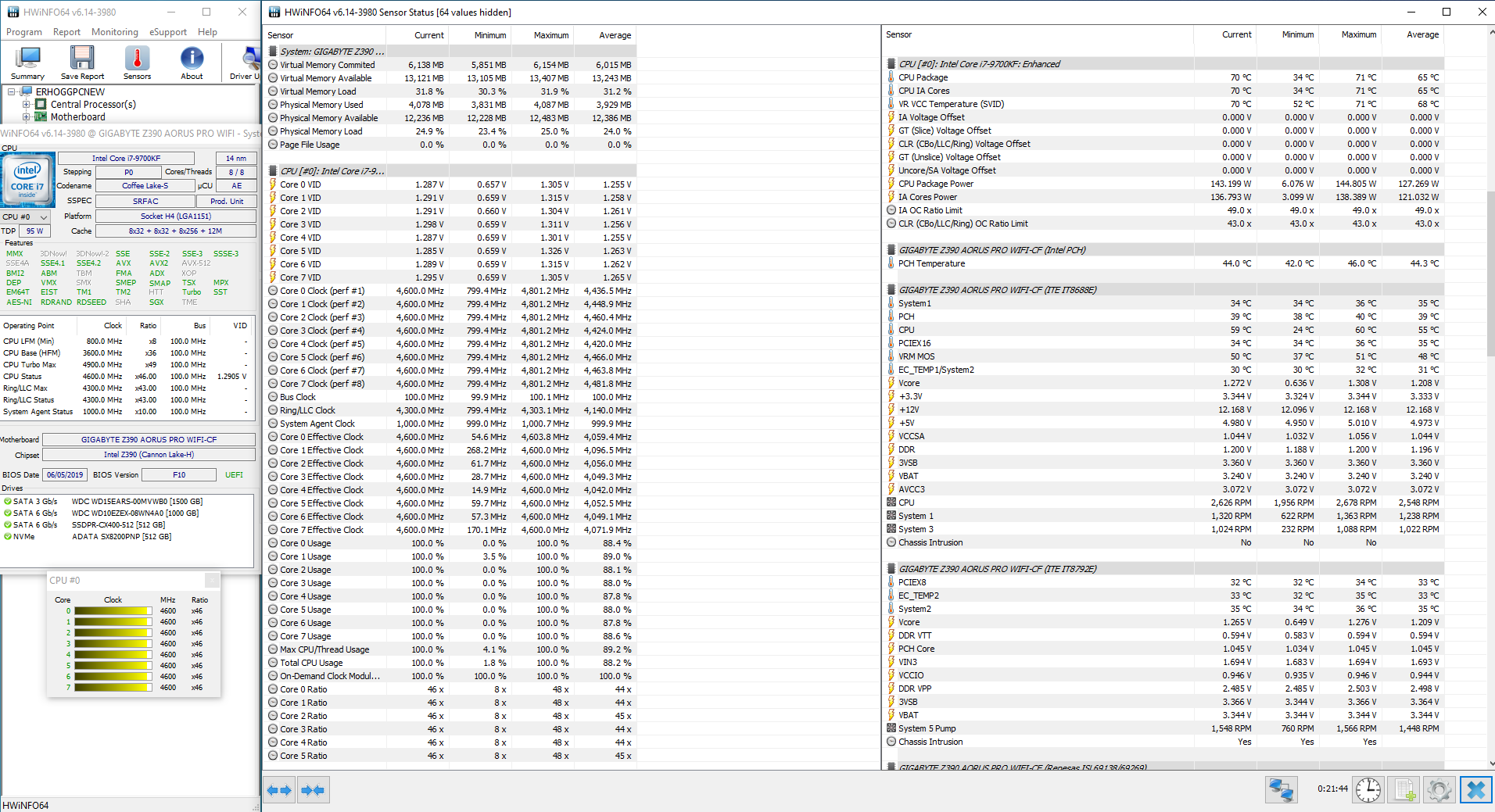The image size is (1495, 812).
Task: Close the sensor window with the blue X
Action: point(1475,789)
